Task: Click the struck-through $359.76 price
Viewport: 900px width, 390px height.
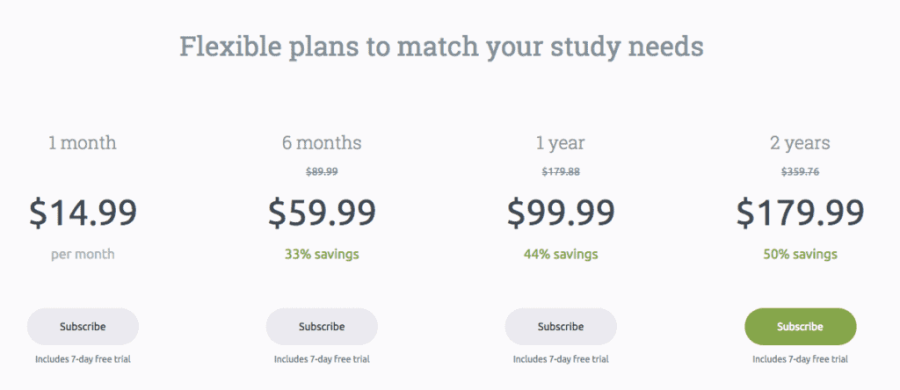Action: click(800, 172)
